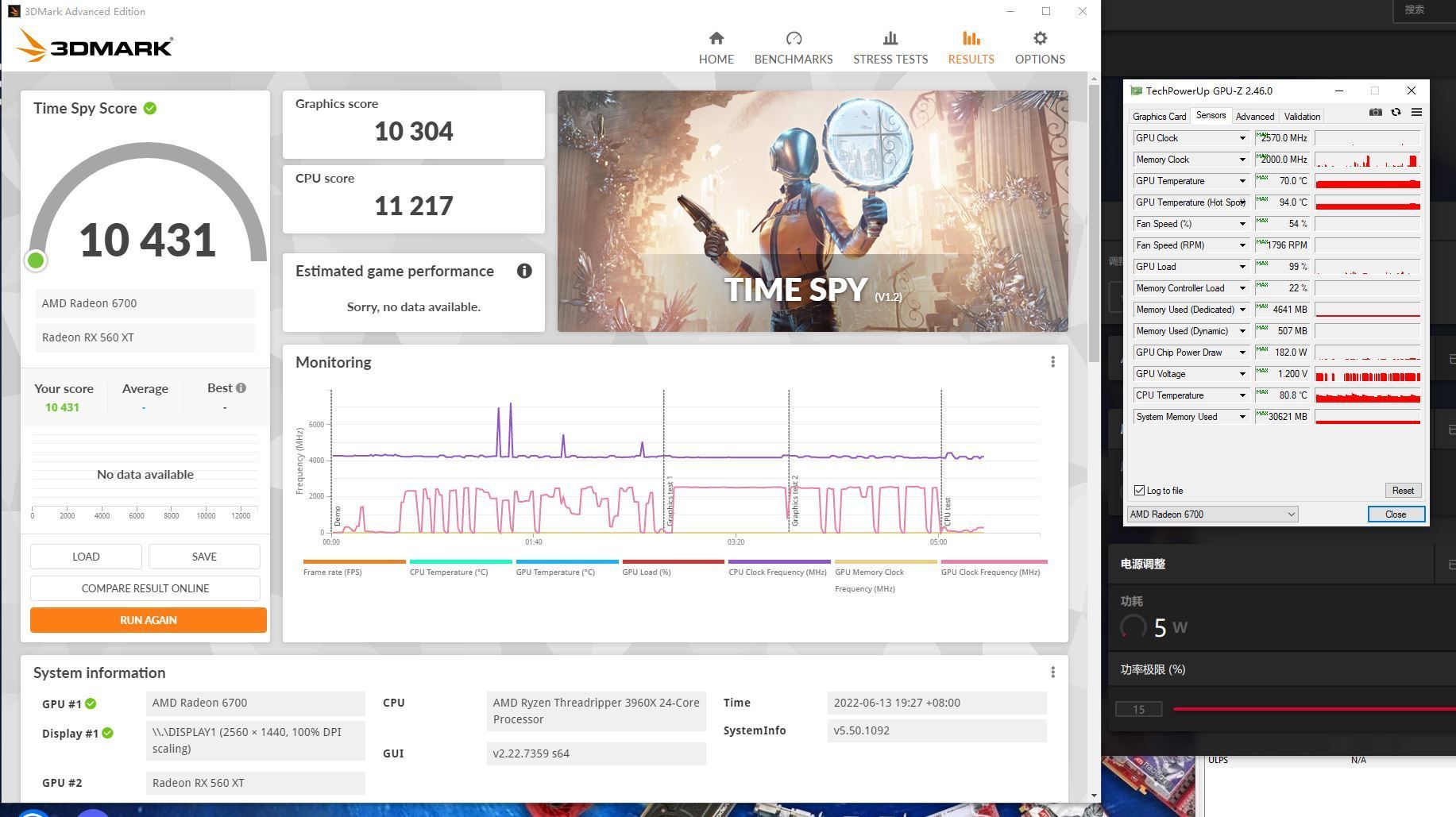Click the 3DMark vertical scrollbar
Viewport: 1456px width, 817px height.
1095,222
